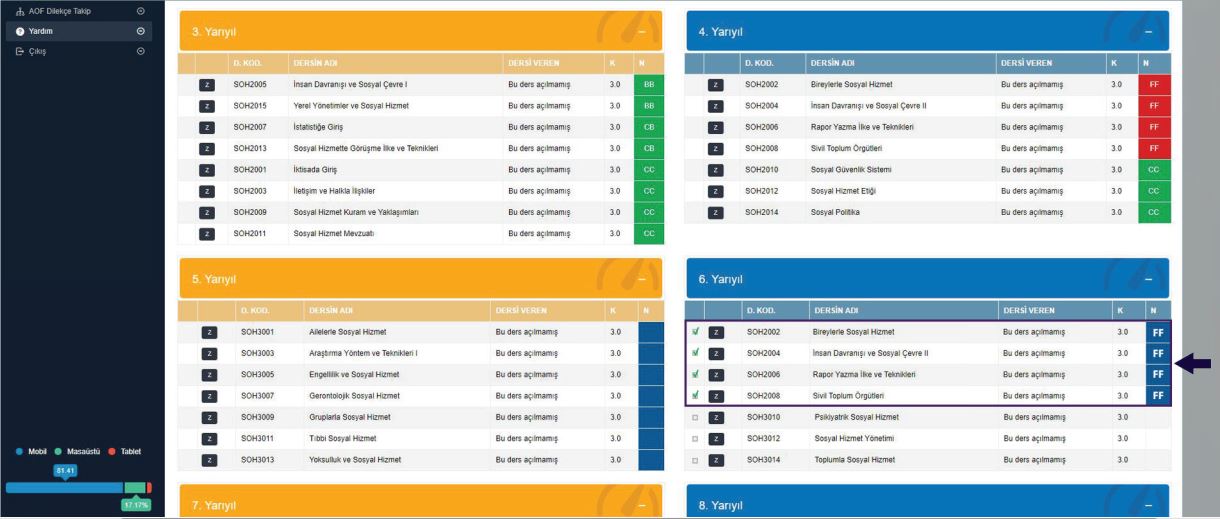Collapse the 6. Yarıyıl panel
The image size is (1220, 519).
(x=1147, y=278)
